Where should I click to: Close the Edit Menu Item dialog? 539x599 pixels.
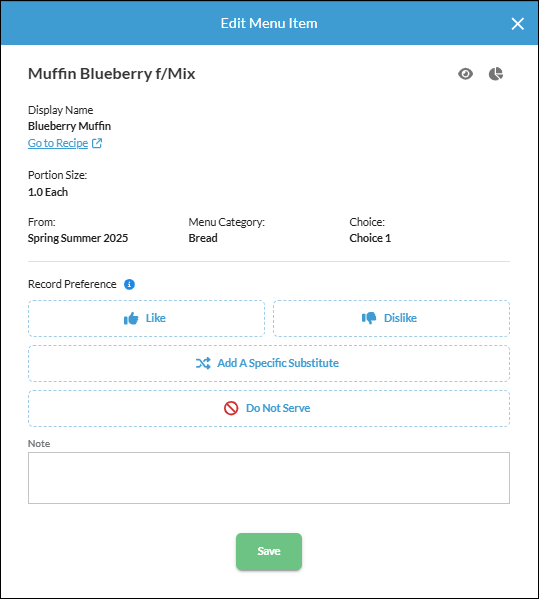pyautogui.click(x=518, y=24)
